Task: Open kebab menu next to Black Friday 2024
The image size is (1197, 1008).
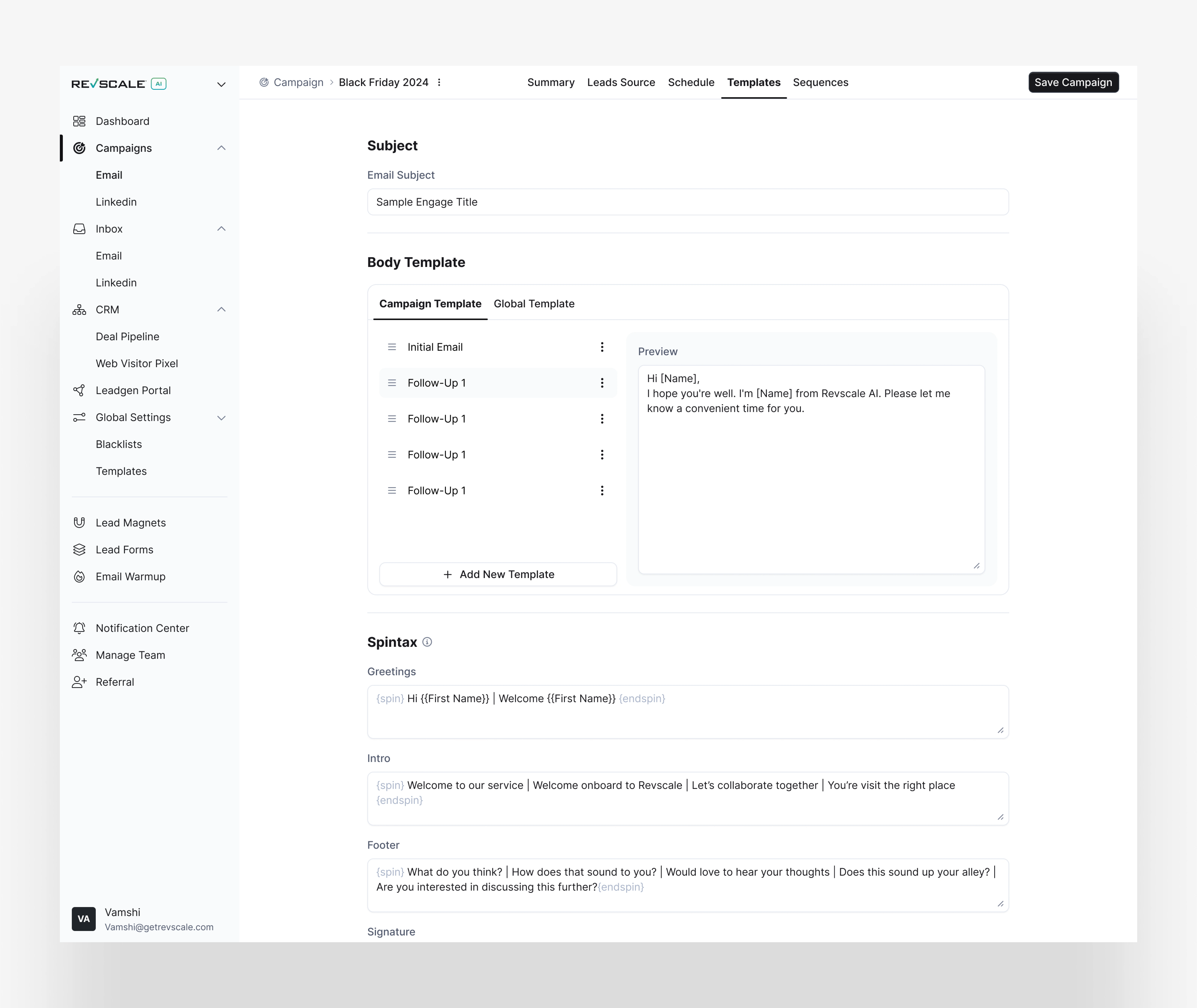Action: [439, 82]
